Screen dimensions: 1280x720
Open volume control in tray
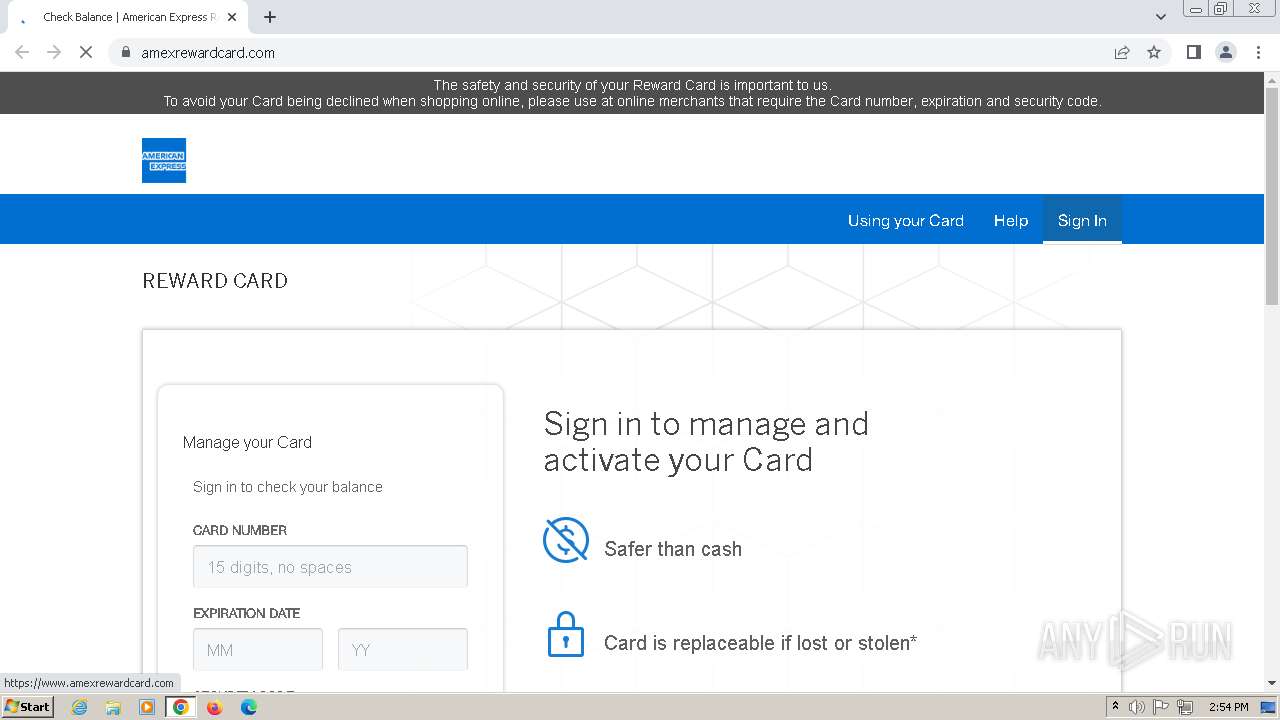1137,707
